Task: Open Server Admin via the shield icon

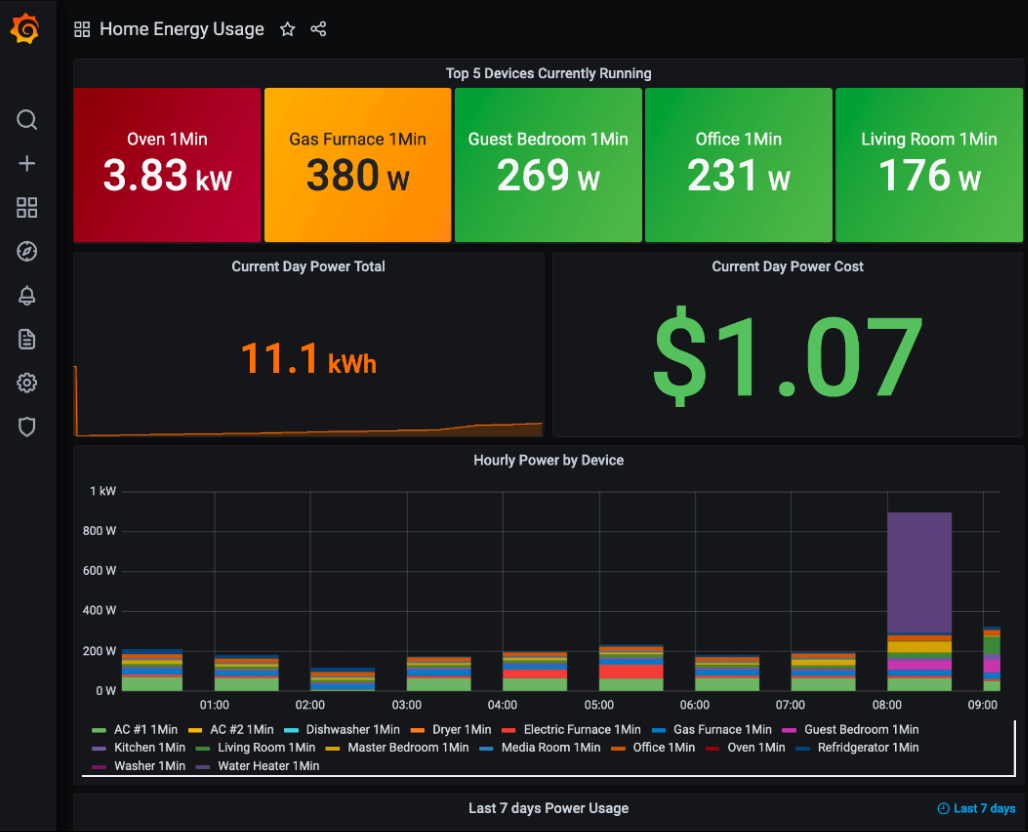Action: tap(27, 427)
